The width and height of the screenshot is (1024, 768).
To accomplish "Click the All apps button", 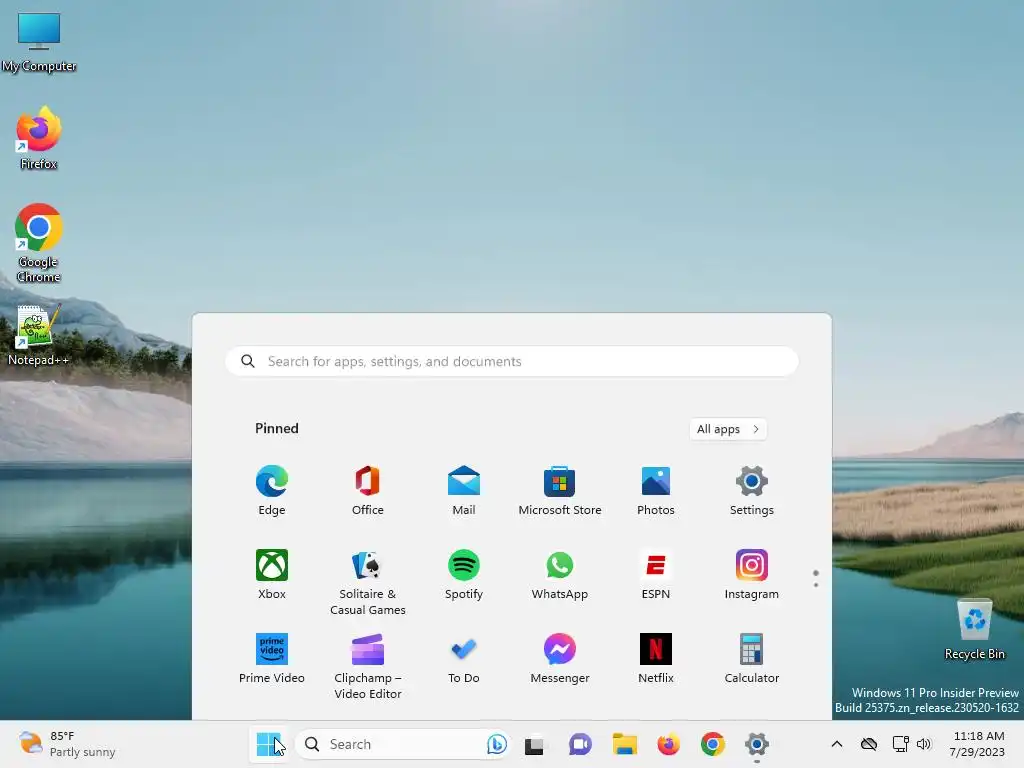I will pyautogui.click(x=728, y=429).
